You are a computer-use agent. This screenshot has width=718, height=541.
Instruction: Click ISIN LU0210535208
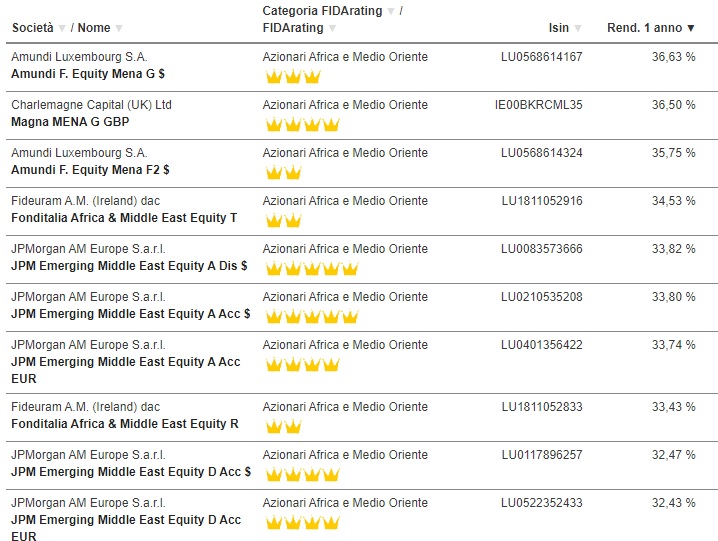pyautogui.click(x=542, y=297)
